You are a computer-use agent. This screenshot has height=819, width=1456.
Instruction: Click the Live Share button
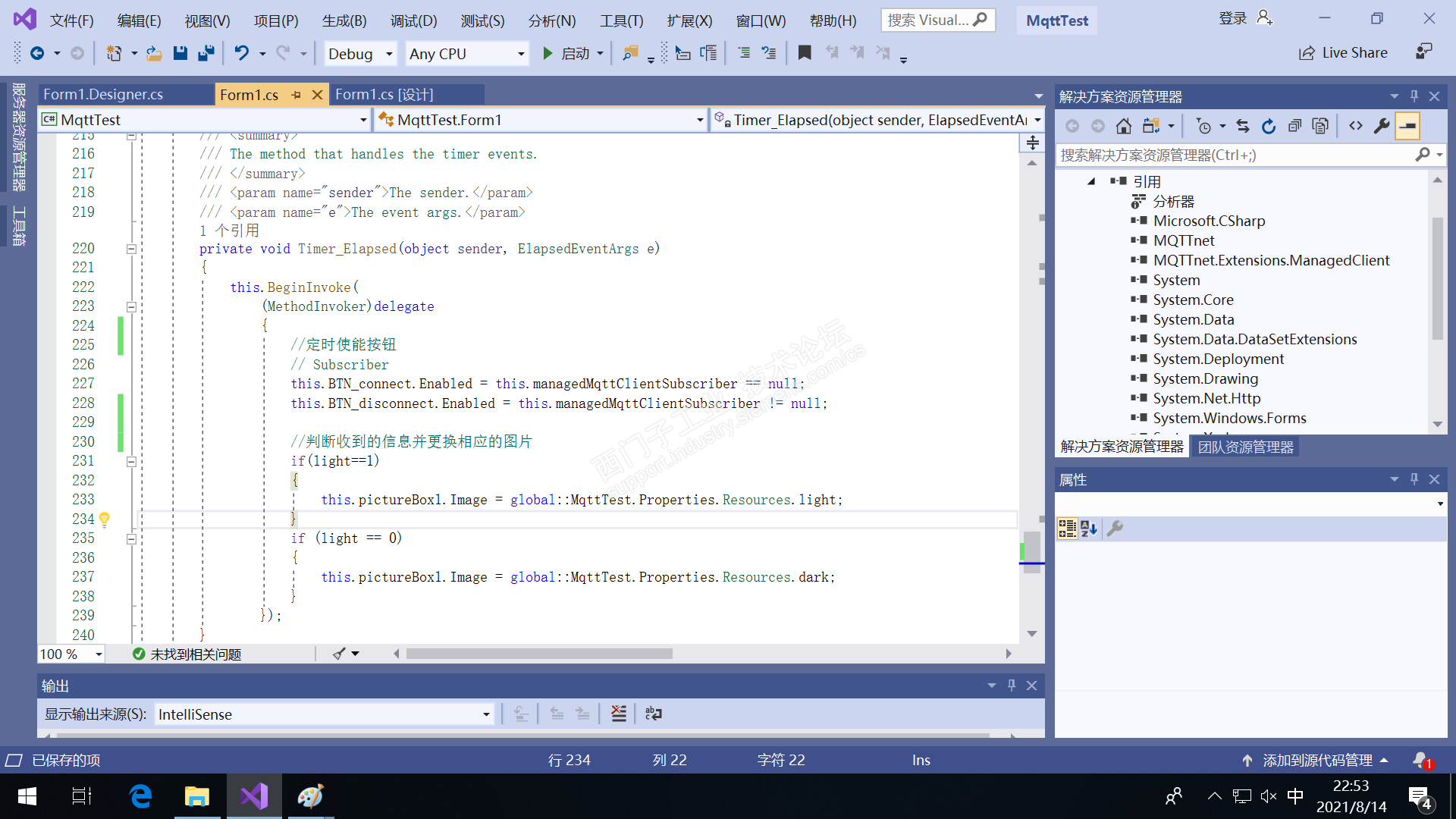point(1343,53)
